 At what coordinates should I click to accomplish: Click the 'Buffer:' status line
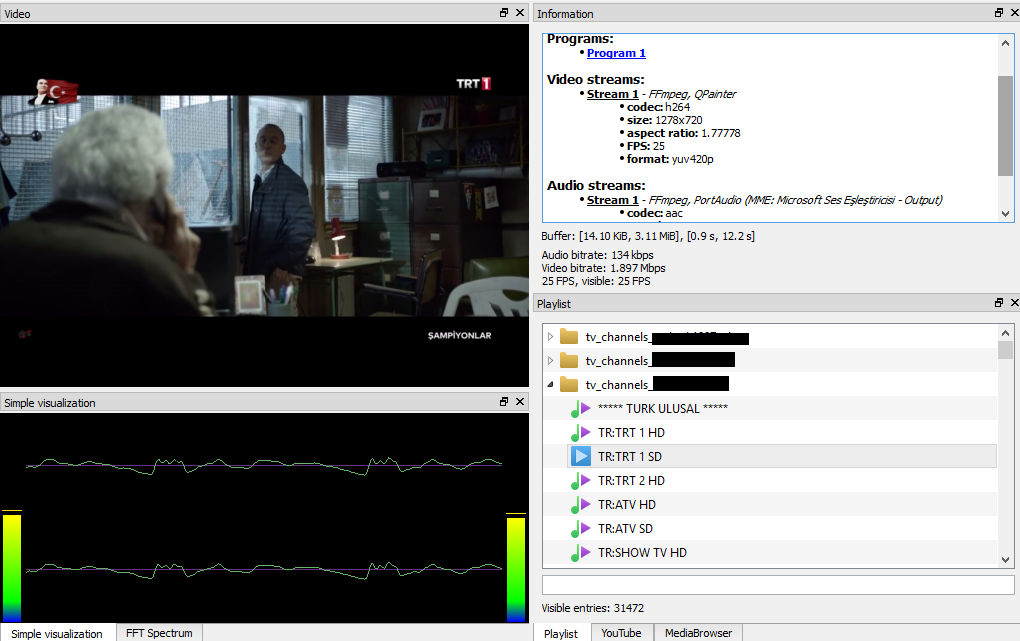coord(648,236)
